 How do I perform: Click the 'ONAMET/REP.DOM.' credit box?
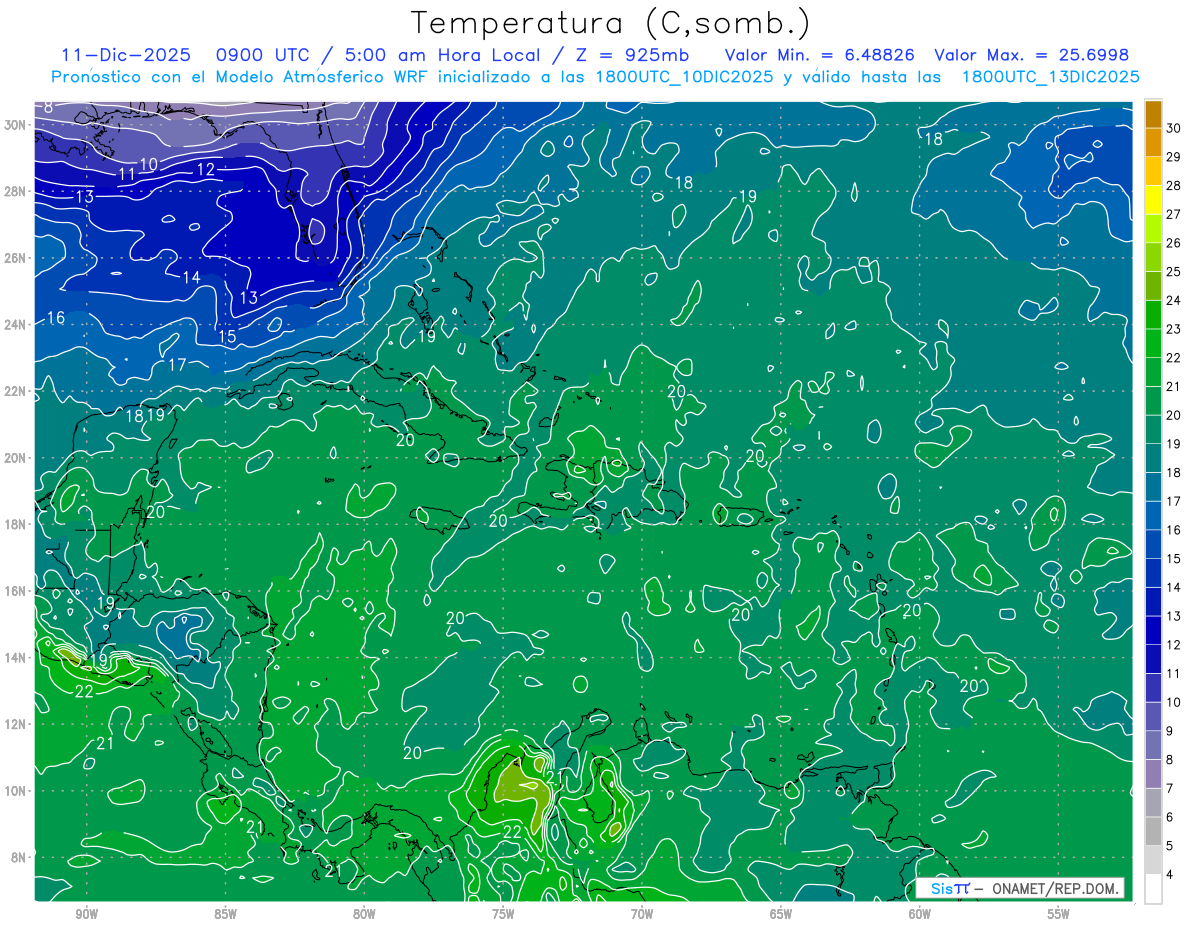click(x=1020, y=888)
